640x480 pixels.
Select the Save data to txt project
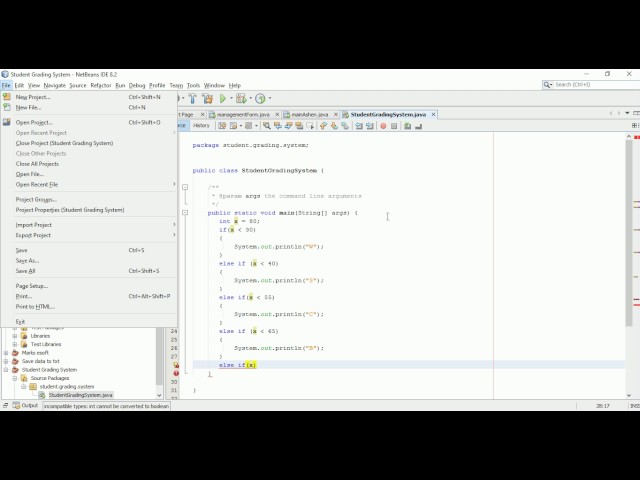point(40,361)
